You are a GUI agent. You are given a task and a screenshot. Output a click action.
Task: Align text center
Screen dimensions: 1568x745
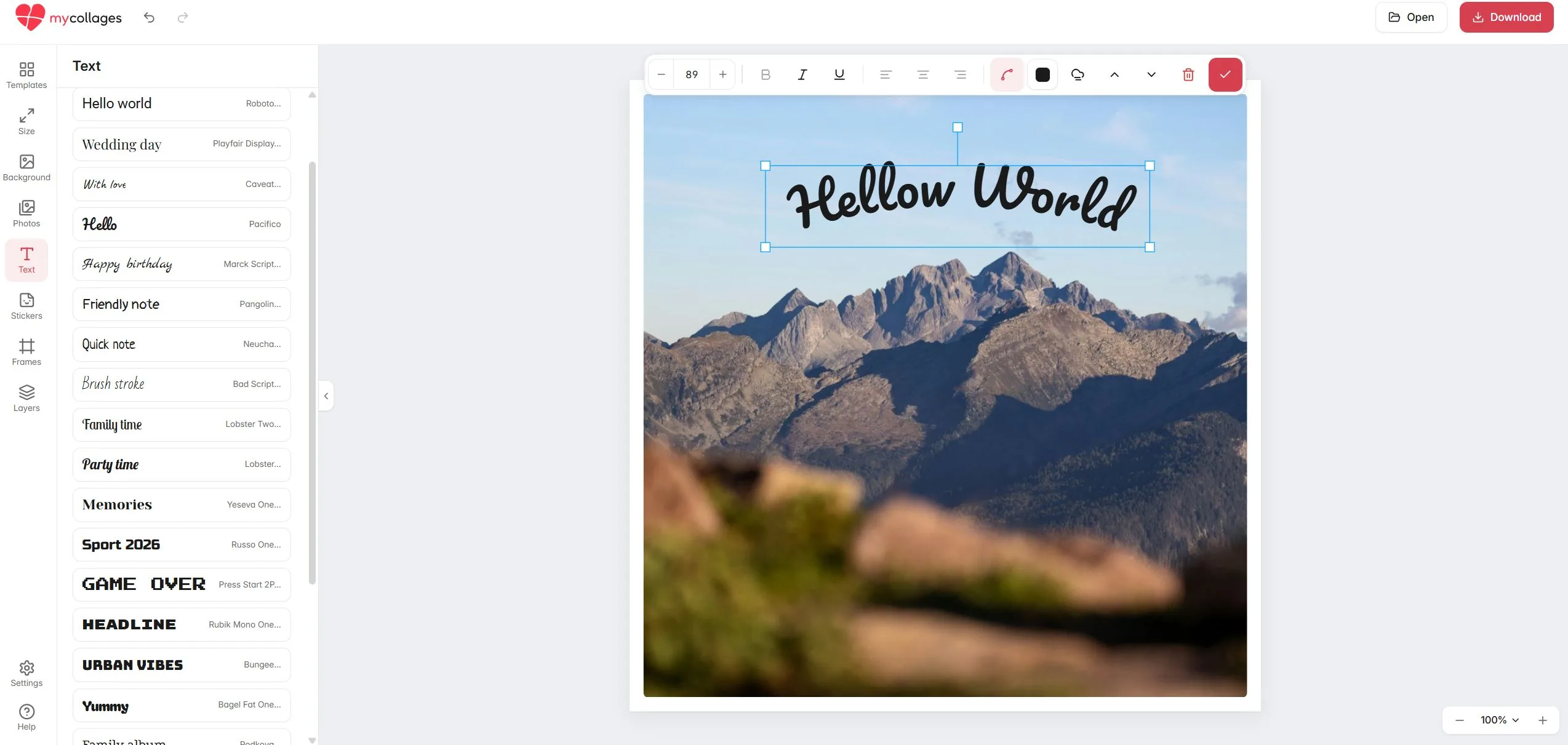coord(923,74)
